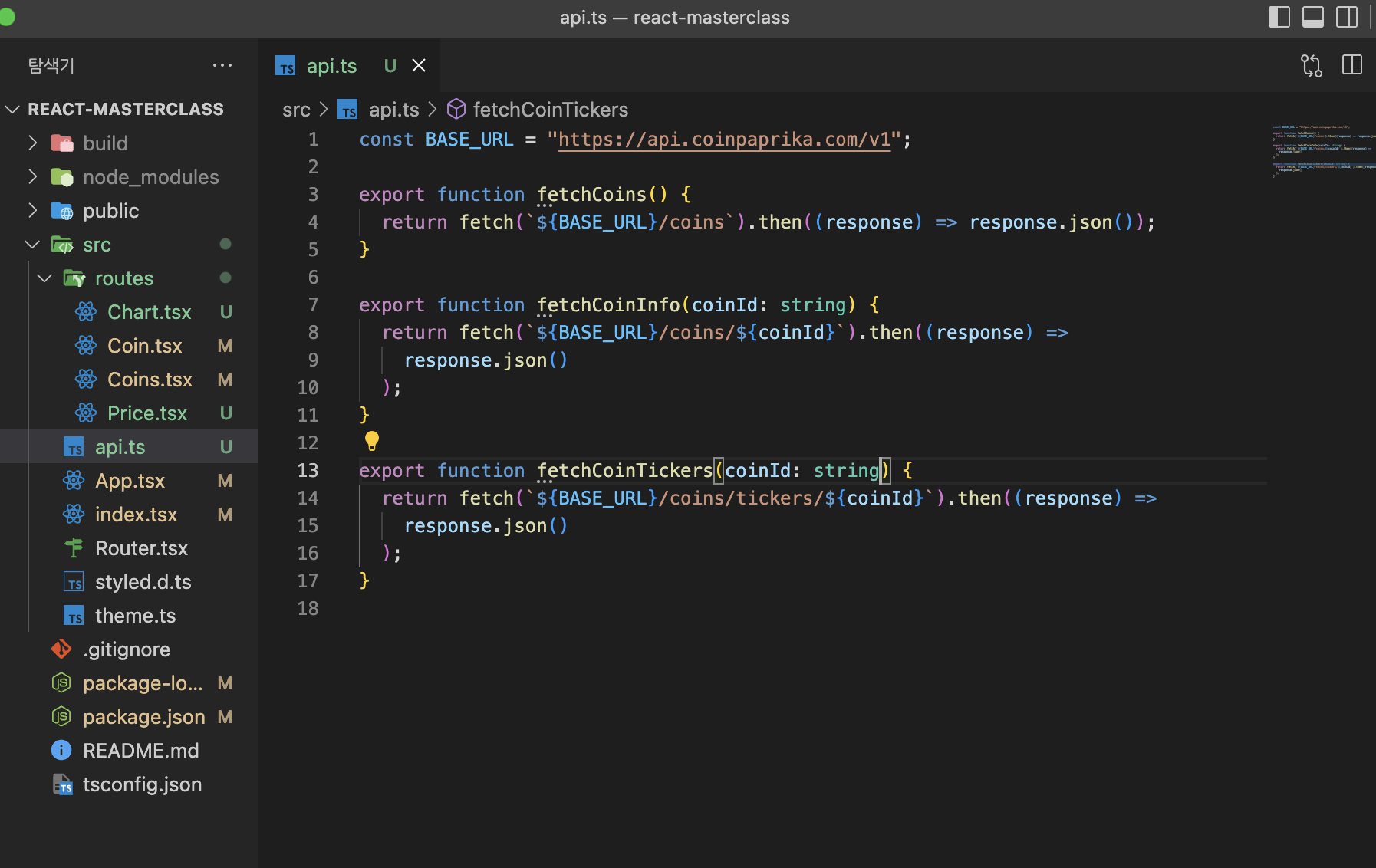This screenshot has width=1376, height=868.
Task: Click the icon beside tsconfig.json
Action: (x=62, y=784)
